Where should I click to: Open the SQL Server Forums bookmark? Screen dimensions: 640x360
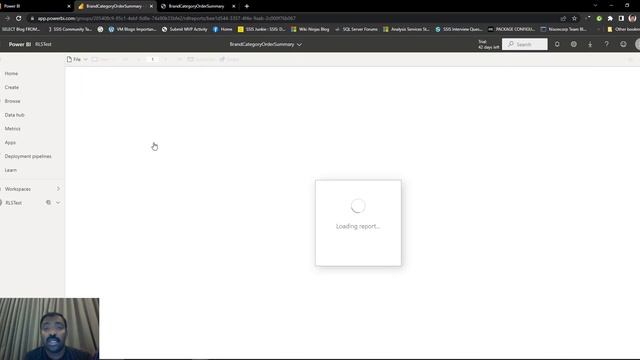356,29
